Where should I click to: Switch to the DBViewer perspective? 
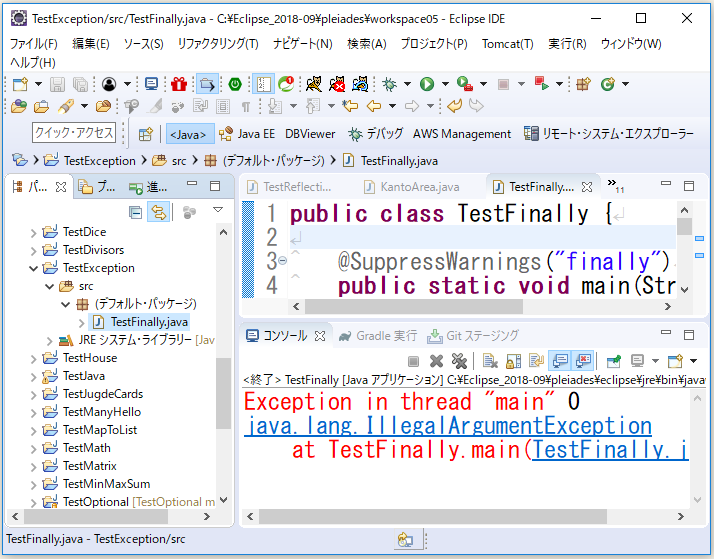coord(310,134)
